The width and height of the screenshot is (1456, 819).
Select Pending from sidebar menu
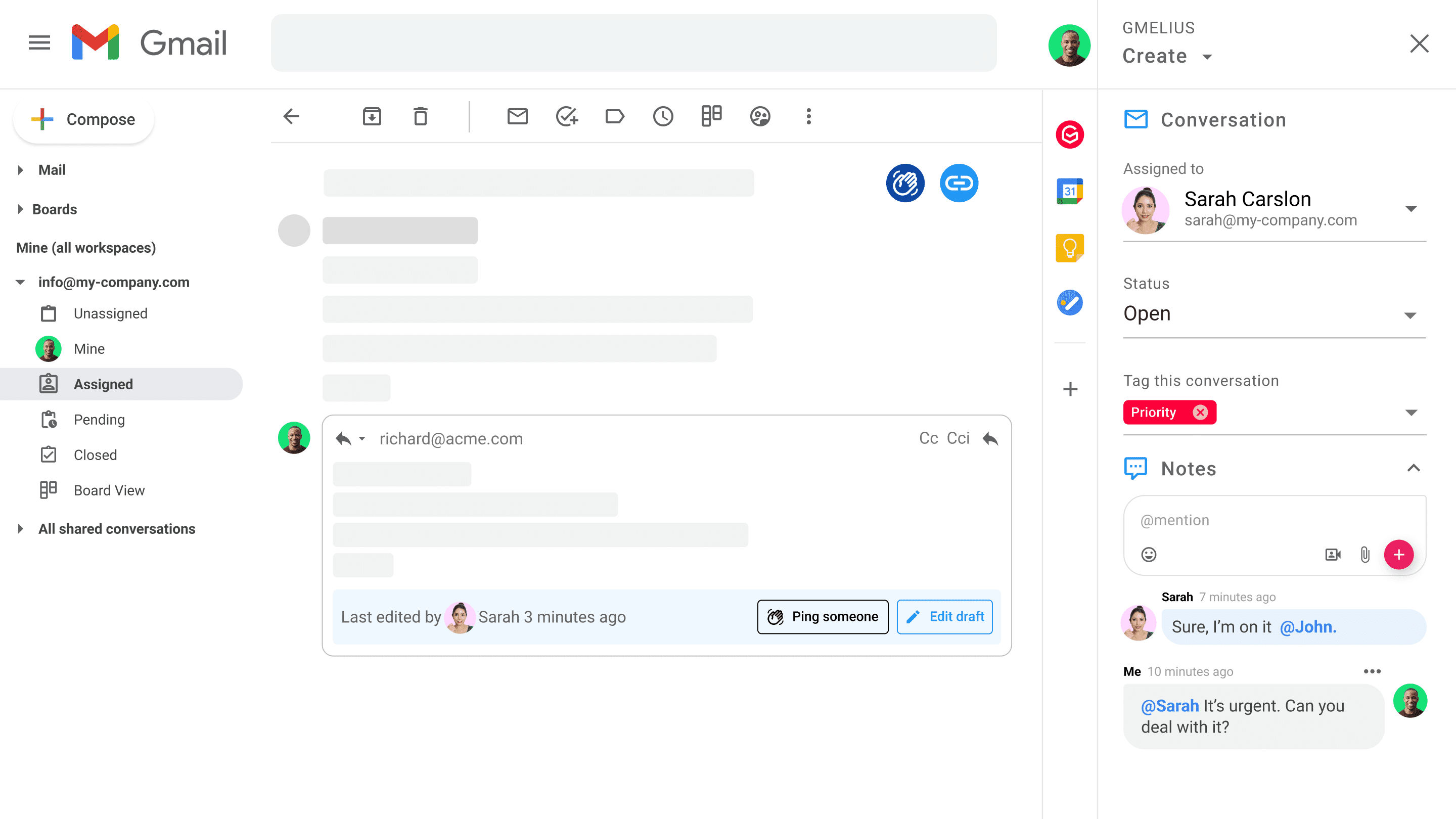pyautogui.click(x=98, y=419)
